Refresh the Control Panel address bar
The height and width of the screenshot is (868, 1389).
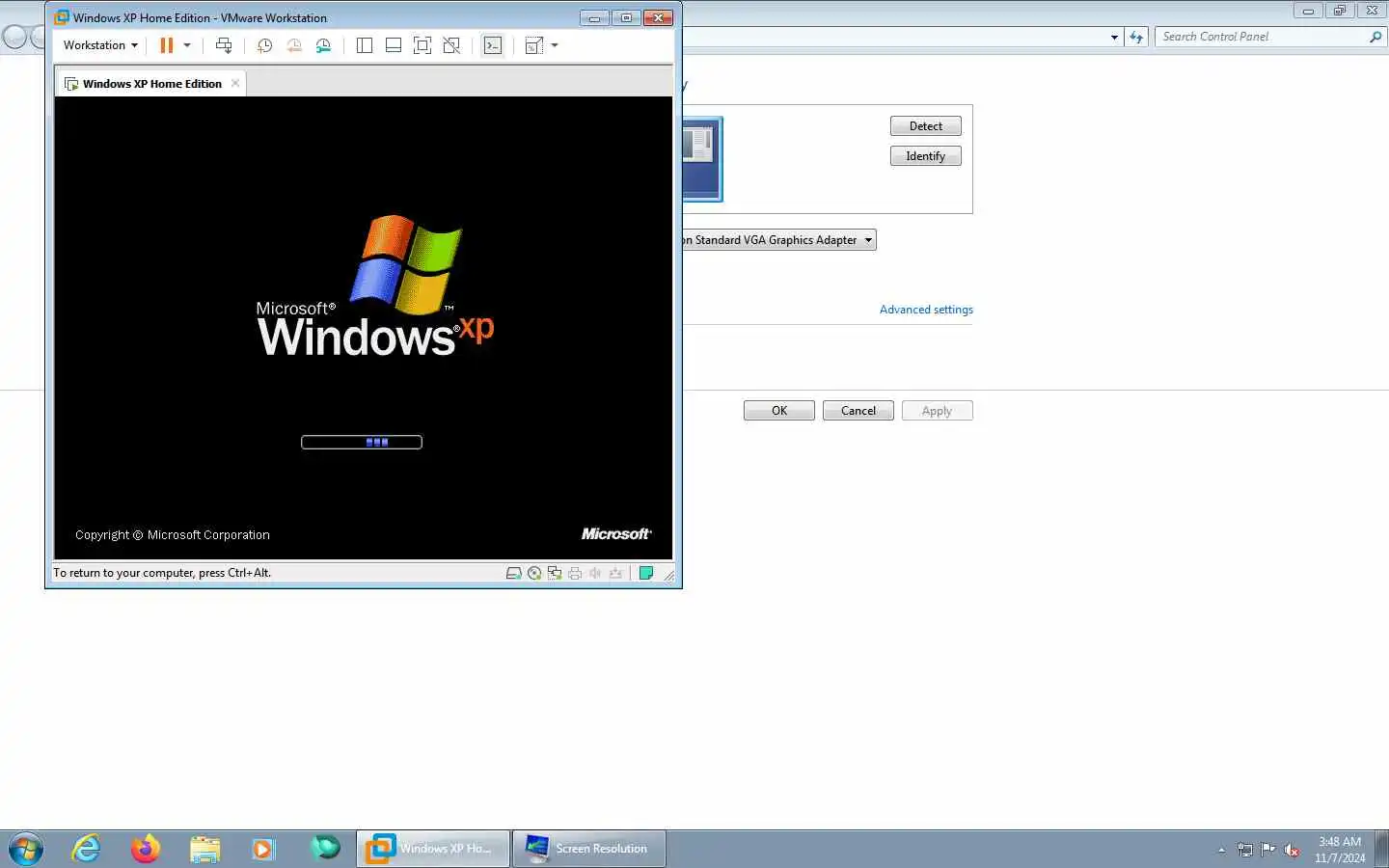point(1137,37)
